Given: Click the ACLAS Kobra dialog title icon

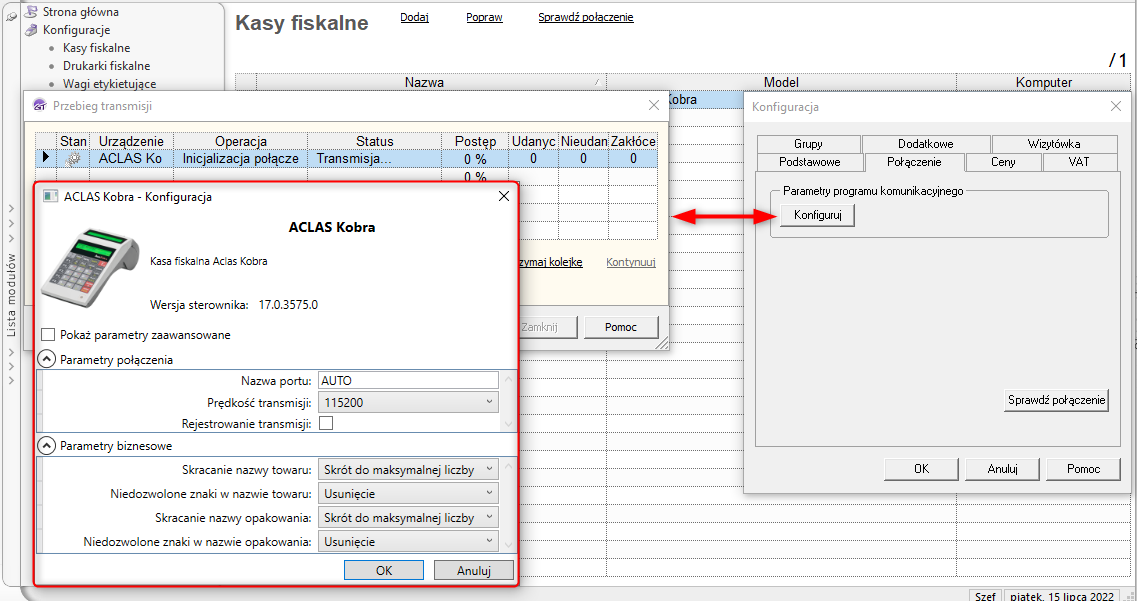Looking at the screenshot, I should (x=51, y=196).
